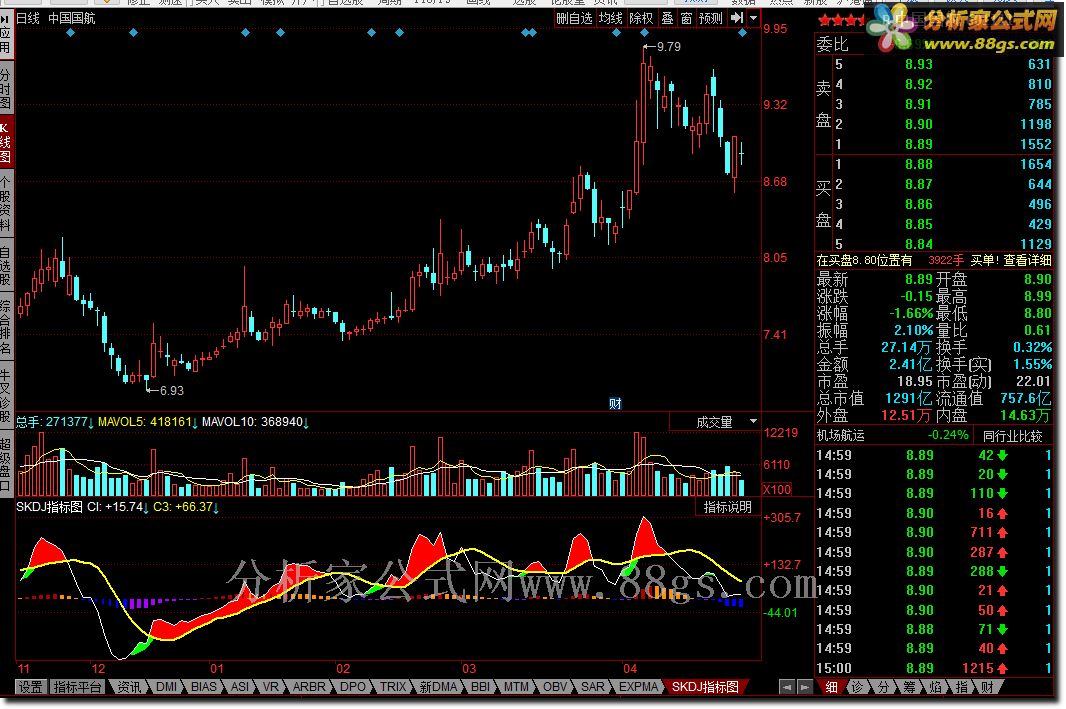The height and width of the screenshot is (709, 1066).
Task: Select 筹 chip distribution tab
Action: tap(909, 687)
